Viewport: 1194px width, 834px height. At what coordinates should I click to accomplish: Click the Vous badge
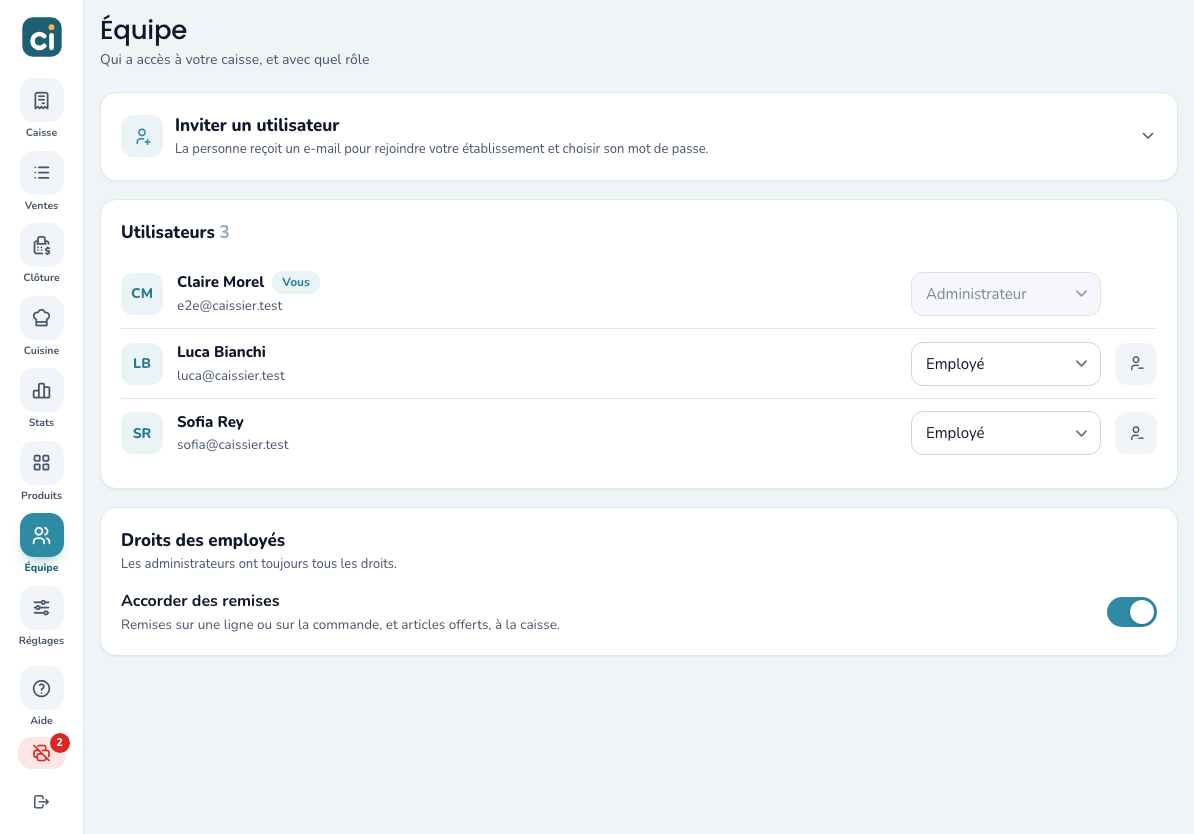(x=296, y=283)
